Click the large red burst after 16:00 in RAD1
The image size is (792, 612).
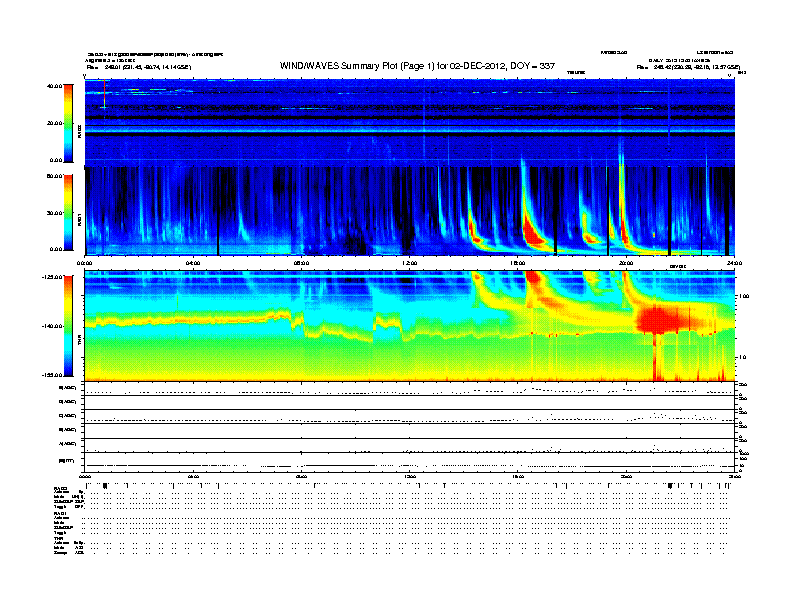(x=531, y=232)
